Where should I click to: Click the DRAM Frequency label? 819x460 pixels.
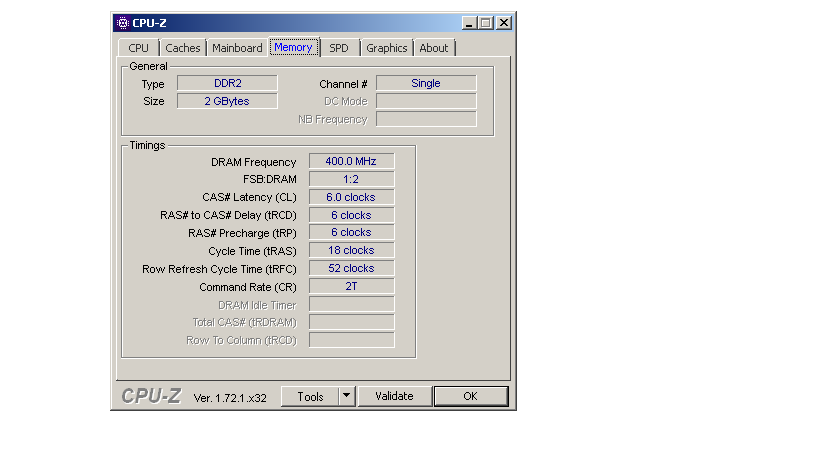click(x=253, y=162)
